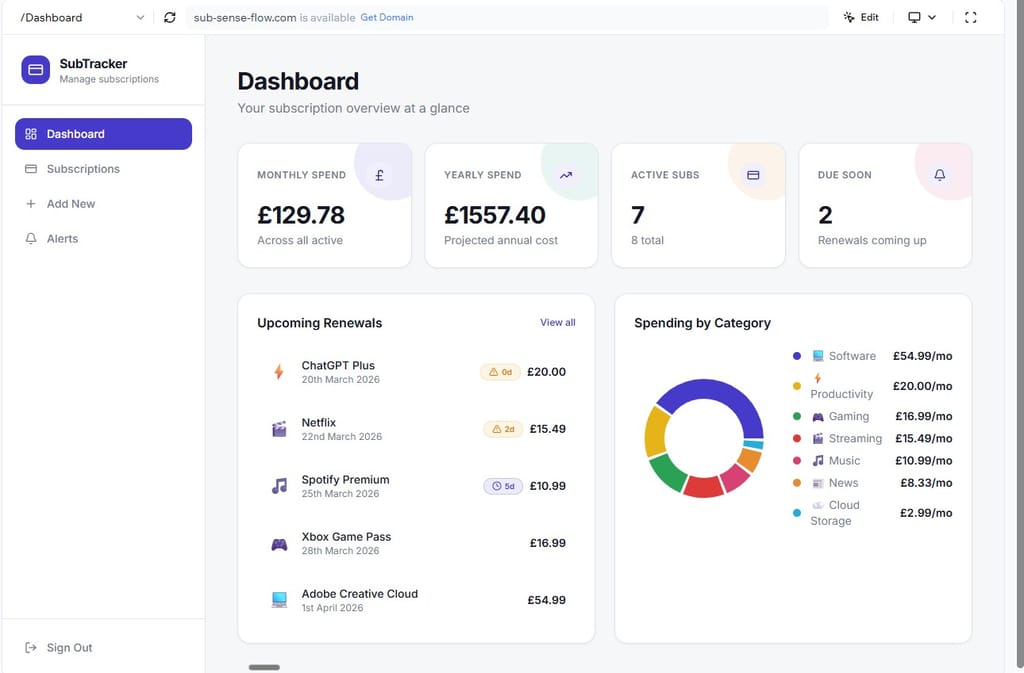Click the Get Domain link

(387, 17)
